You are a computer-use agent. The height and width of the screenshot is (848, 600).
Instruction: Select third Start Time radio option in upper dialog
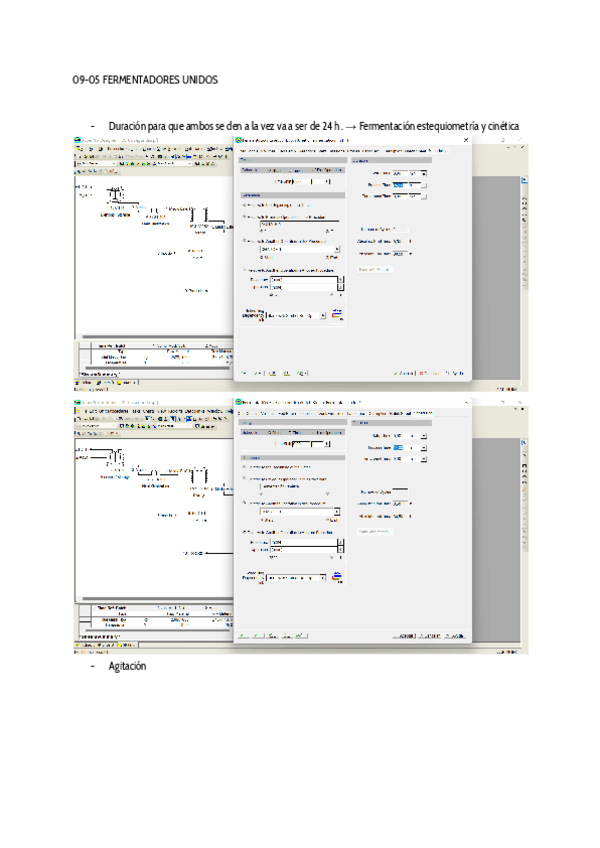pyautogui.click(x=244, y=241)
